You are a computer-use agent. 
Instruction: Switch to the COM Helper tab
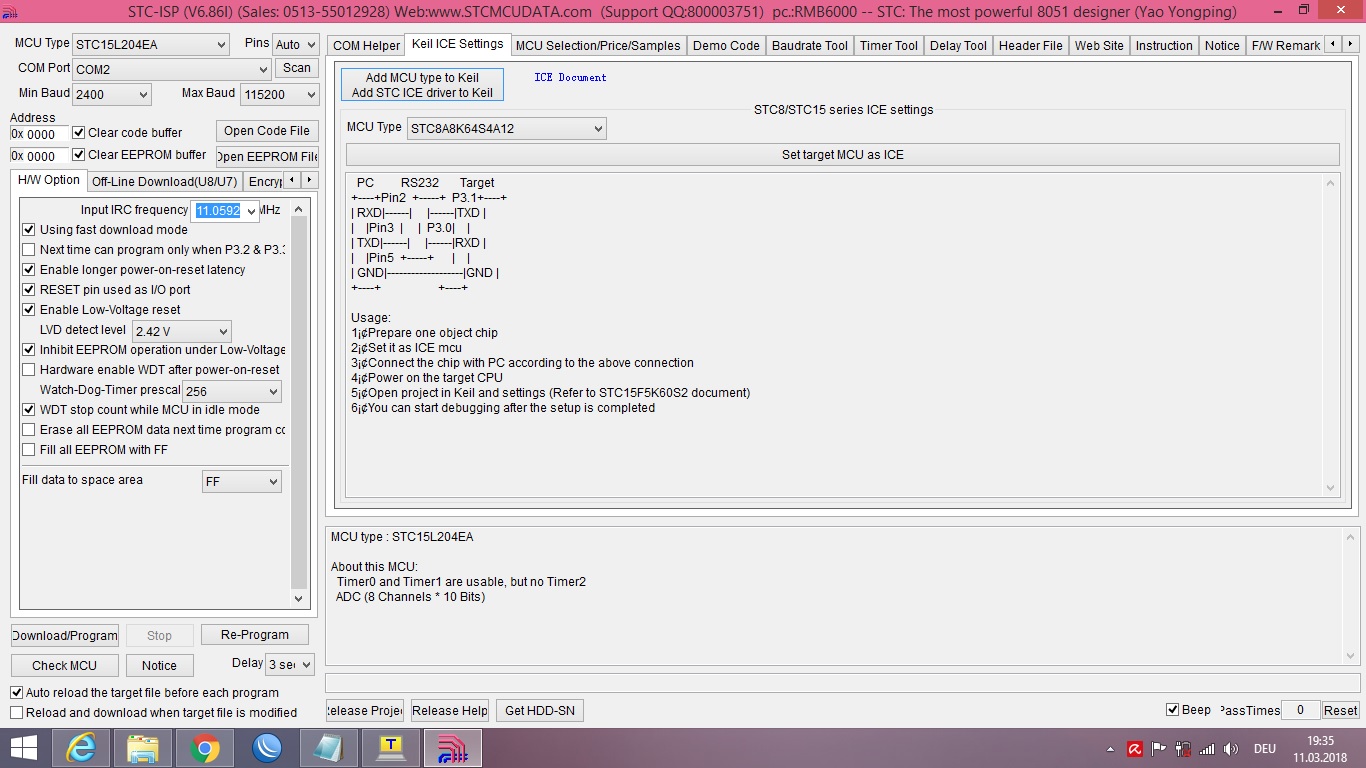(x=366, y=46)
